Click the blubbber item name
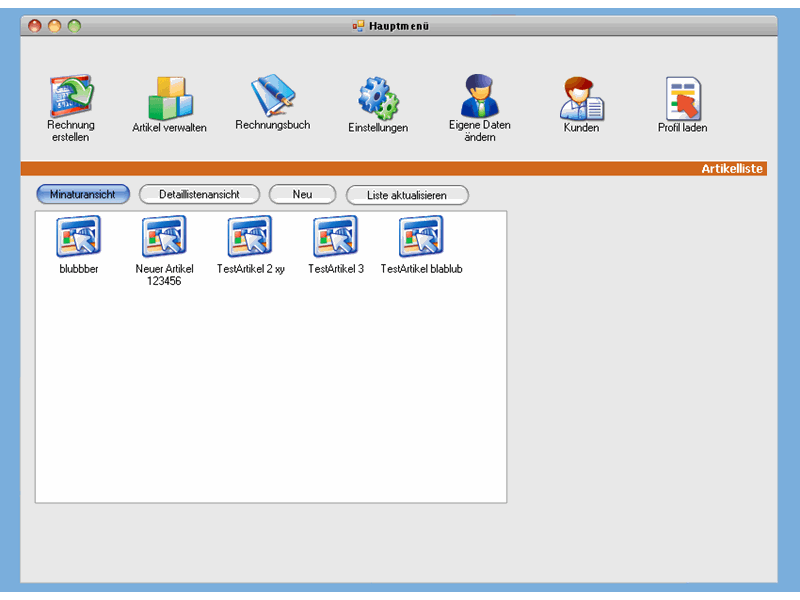The image size is (800, 600). point(79,269)
